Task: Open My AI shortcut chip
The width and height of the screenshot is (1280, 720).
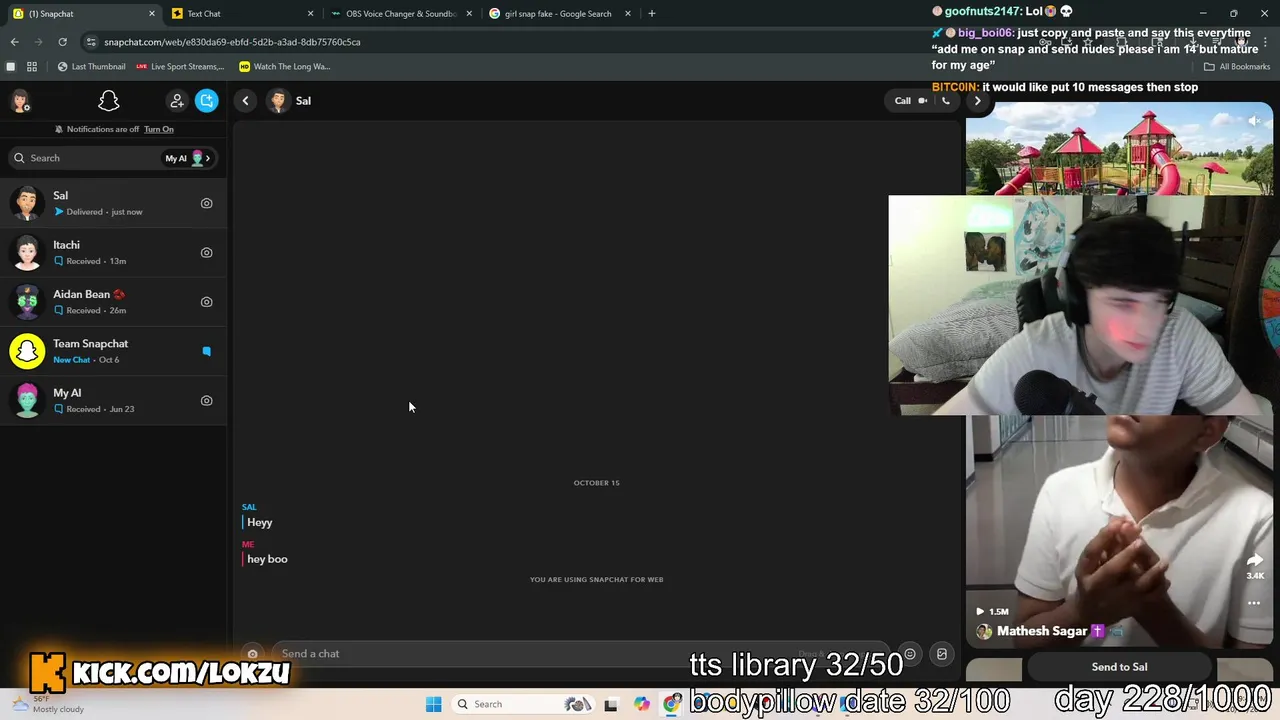Action: 189,158
